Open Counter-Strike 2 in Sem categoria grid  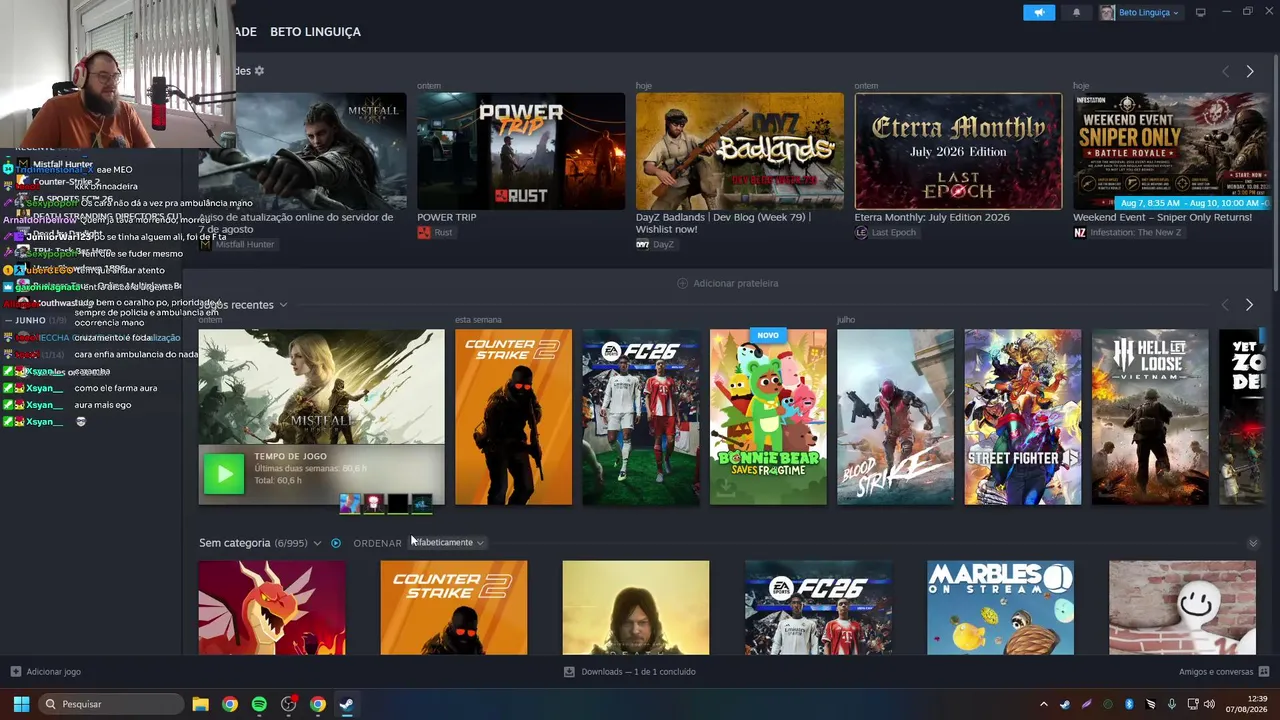click(454, 608)
